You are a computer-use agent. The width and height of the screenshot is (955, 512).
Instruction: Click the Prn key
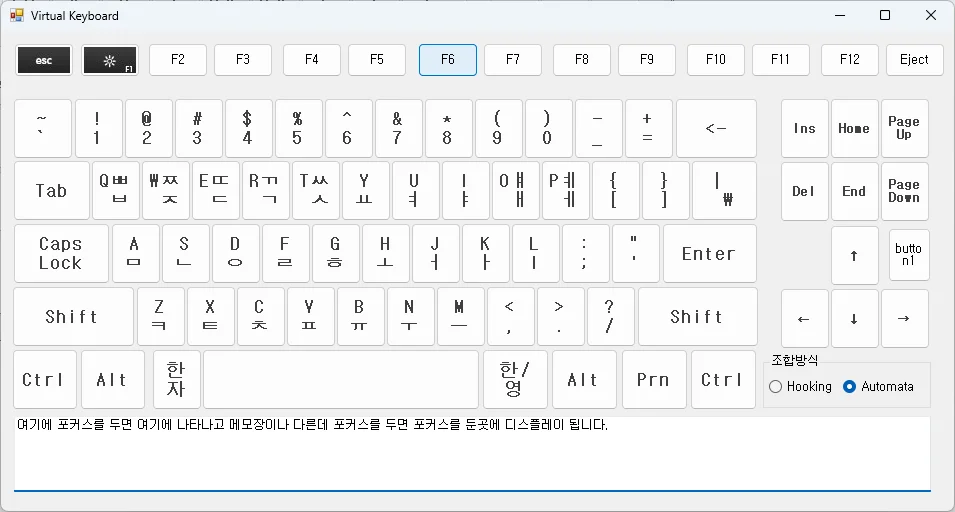pyautogui.click(x=654, y=379)
